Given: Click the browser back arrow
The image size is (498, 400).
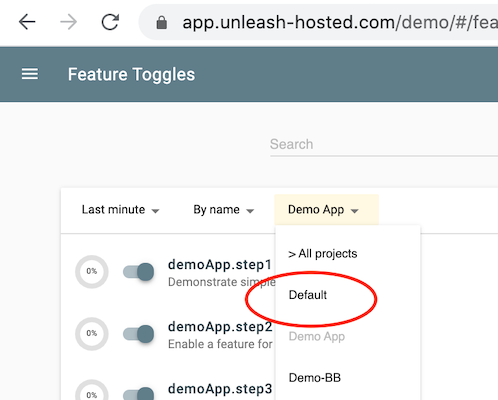Looking at the screenshot, I should 27,22.
